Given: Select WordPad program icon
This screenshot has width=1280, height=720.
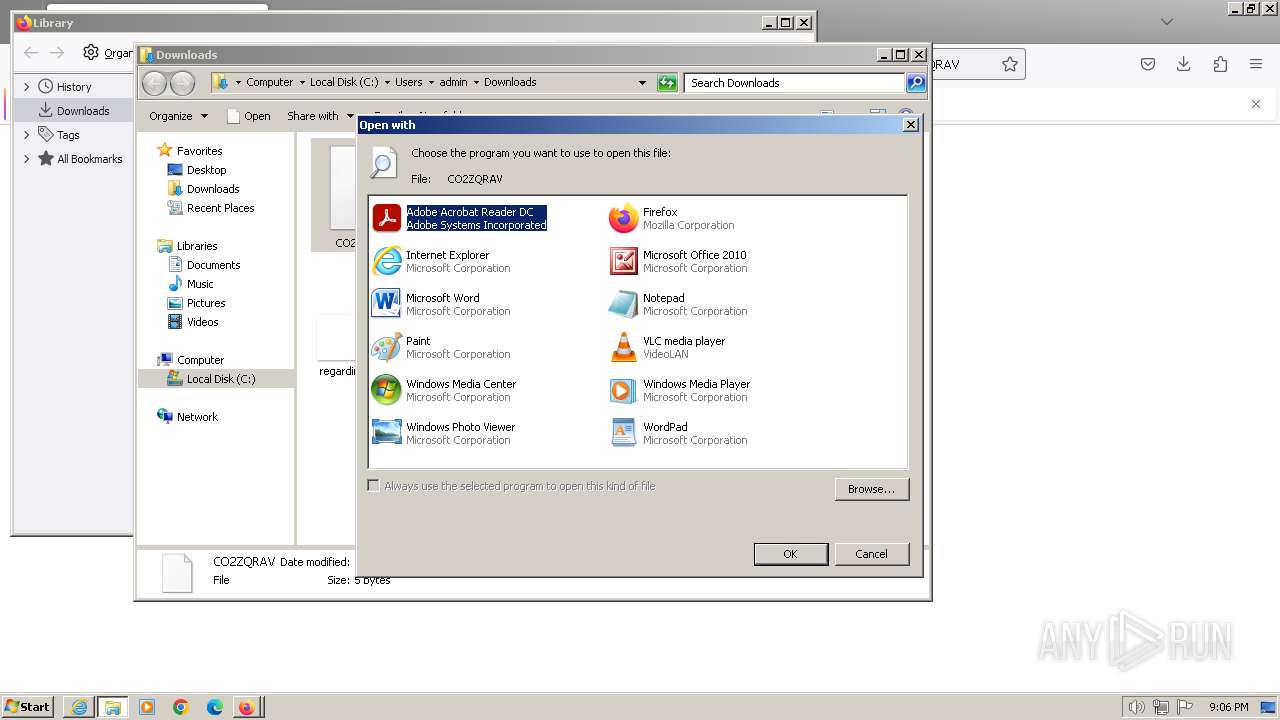Looking at the screenshot, I should coord(623,433).
